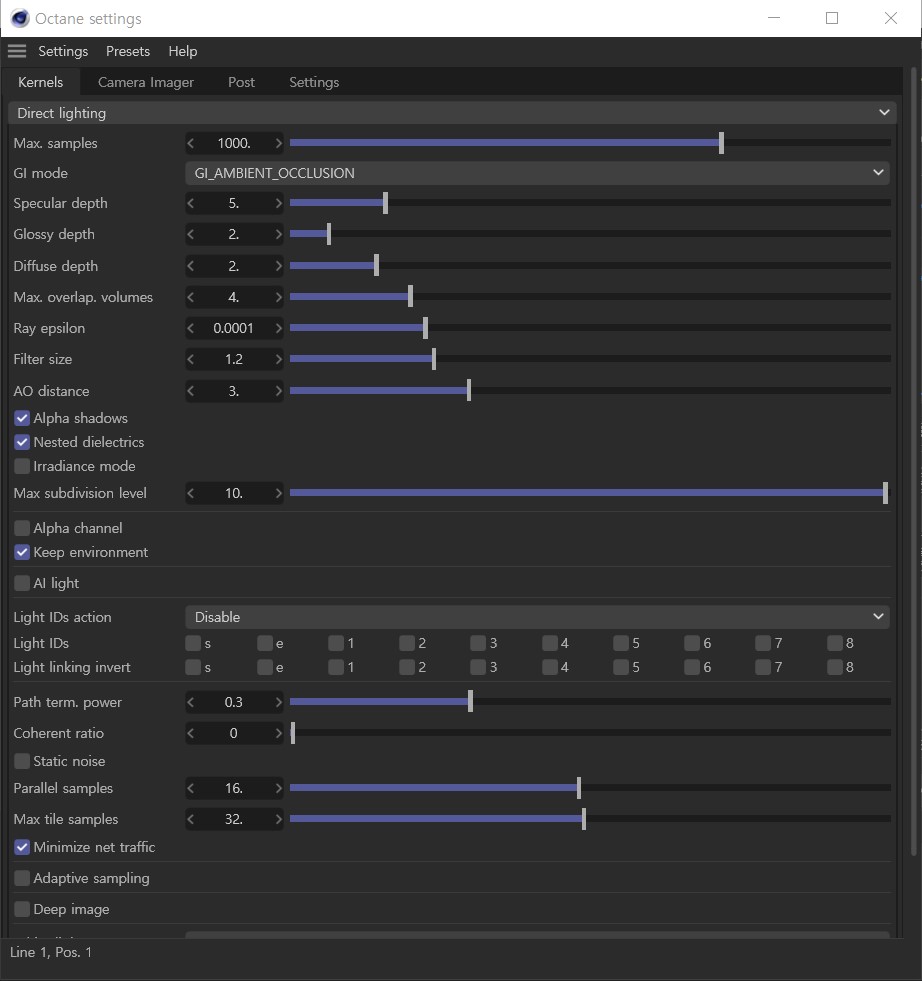Increase Path term. power right arrow

pyautogui.click(x=278, y=702)
